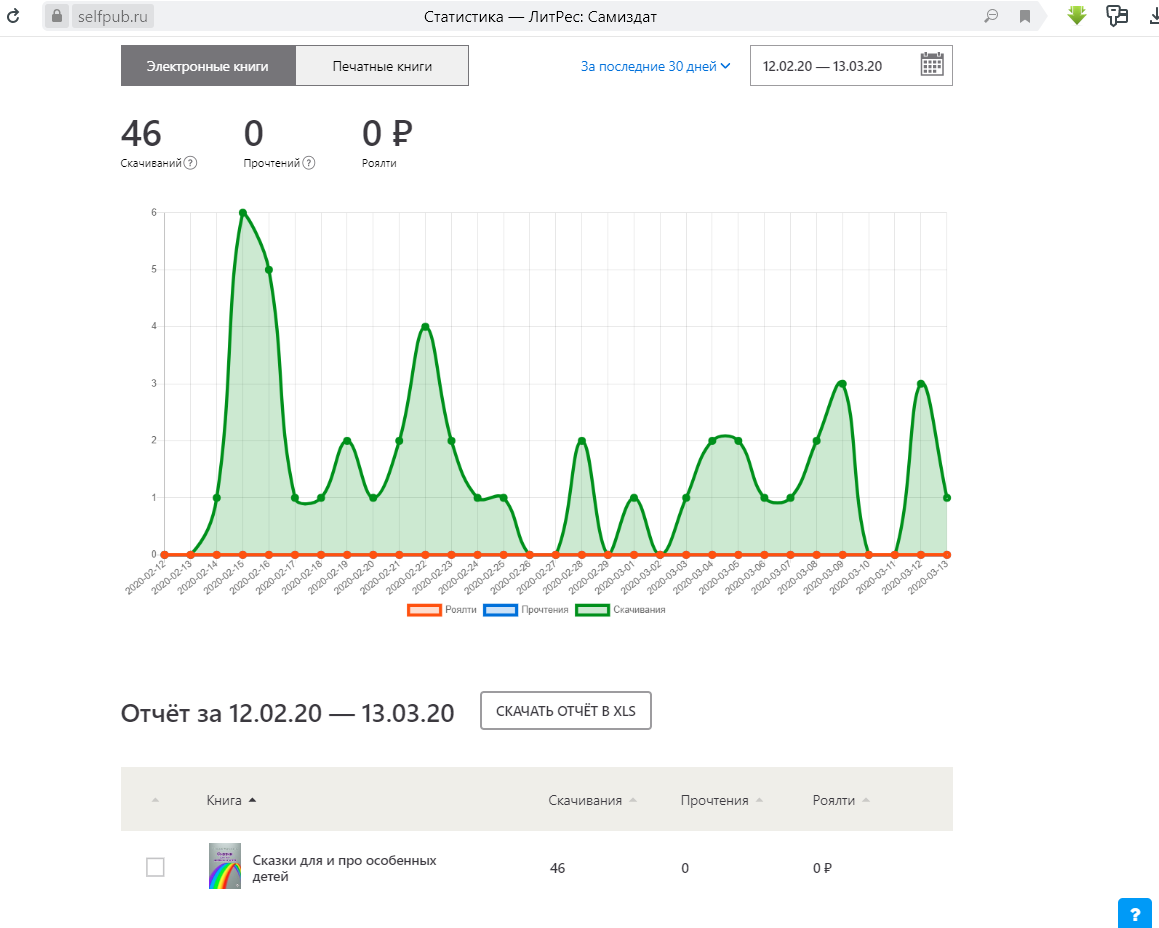1159x928 pixels.
Task: Toggle the Роялти legend series
Action: tap(442, 610)
